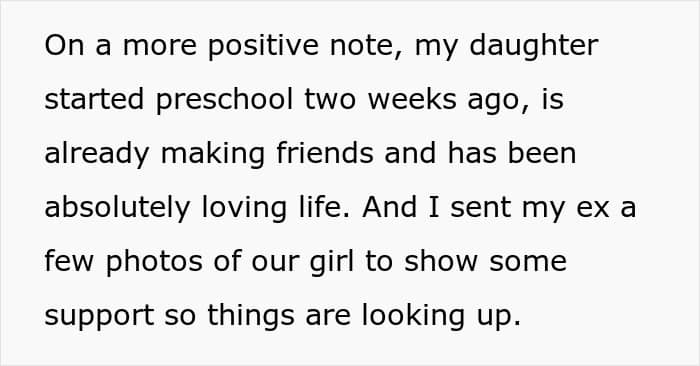Click the word "daughter"

pos(533,46)
